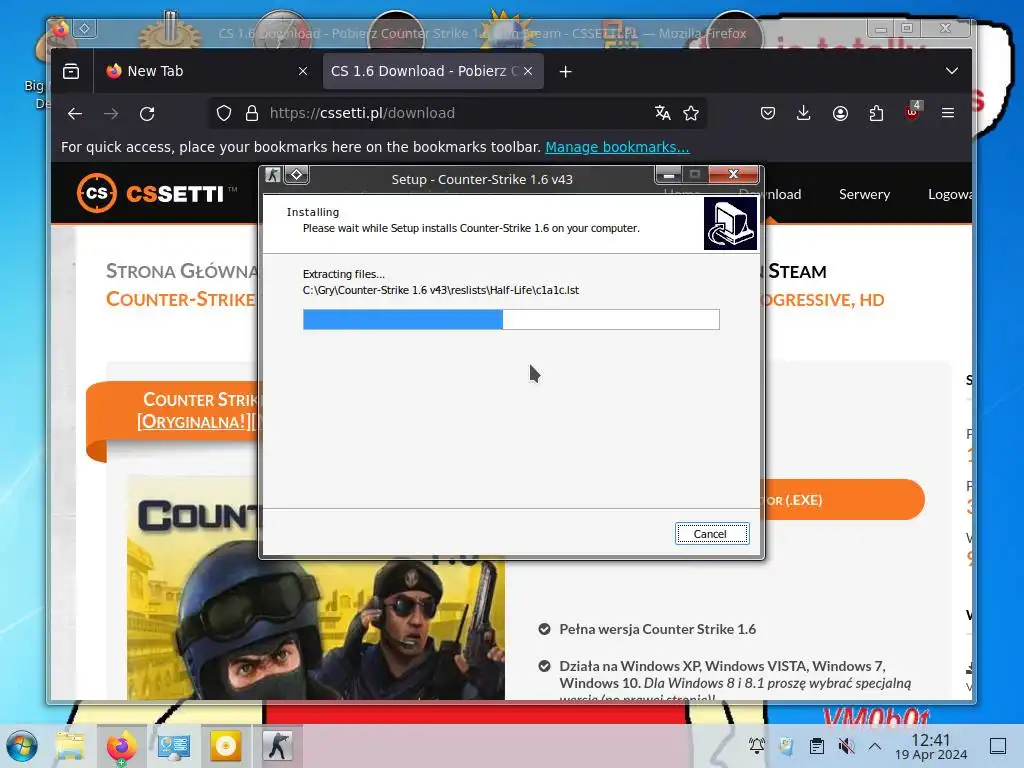Click the Strona Główna heading link
The width and height of the screenshot is (1024, 768).
coord(182,270)
